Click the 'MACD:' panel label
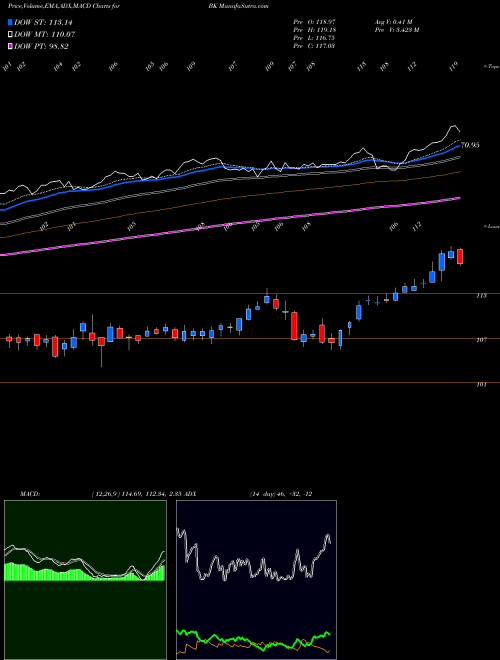The image size is (500, 660). [x=29, y=494]
